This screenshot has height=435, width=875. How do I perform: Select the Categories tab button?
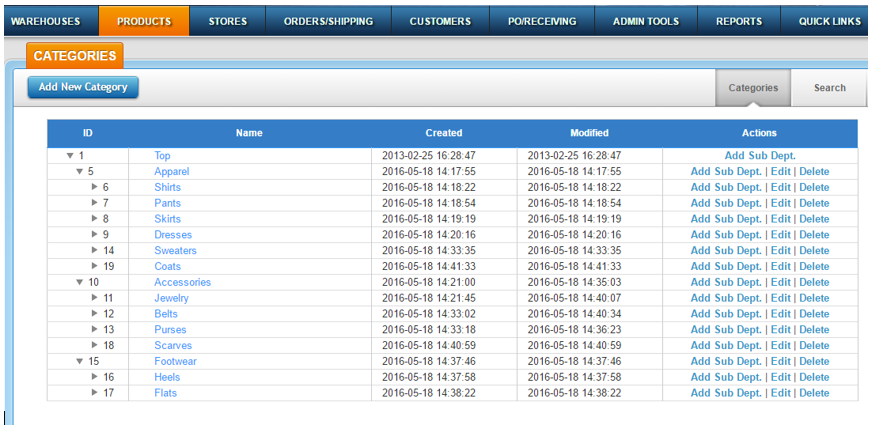[753, 88]
